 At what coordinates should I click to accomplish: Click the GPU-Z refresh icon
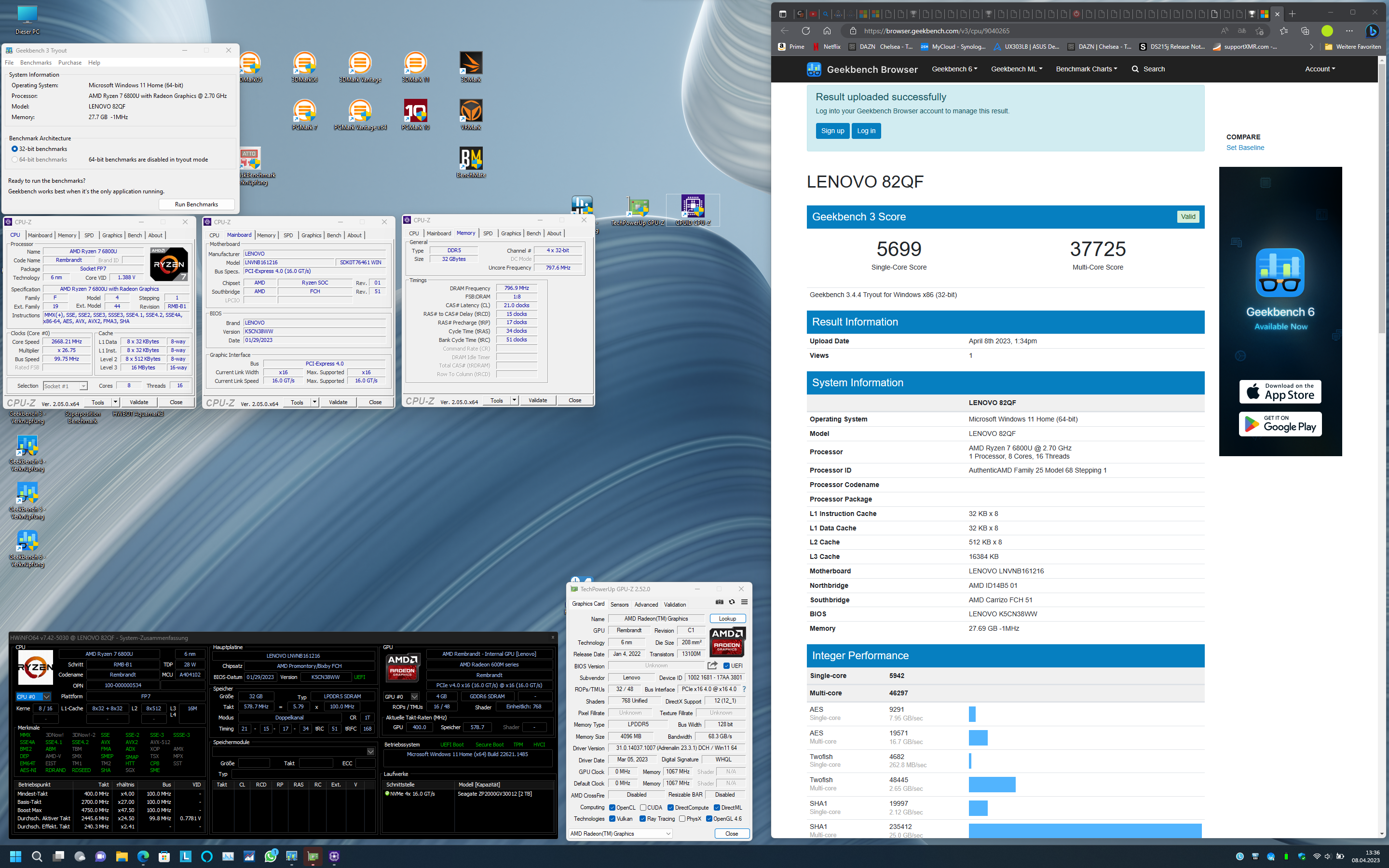(732, 602)
